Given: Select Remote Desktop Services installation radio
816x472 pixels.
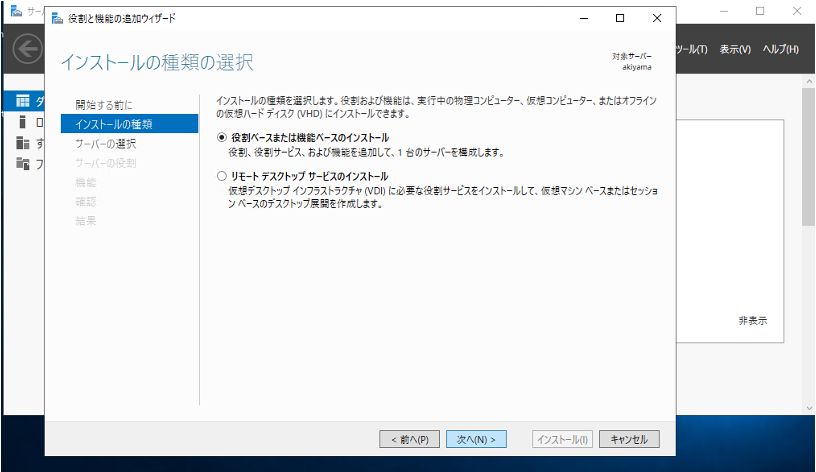Looking at the screenshot, I should [222, 176].
